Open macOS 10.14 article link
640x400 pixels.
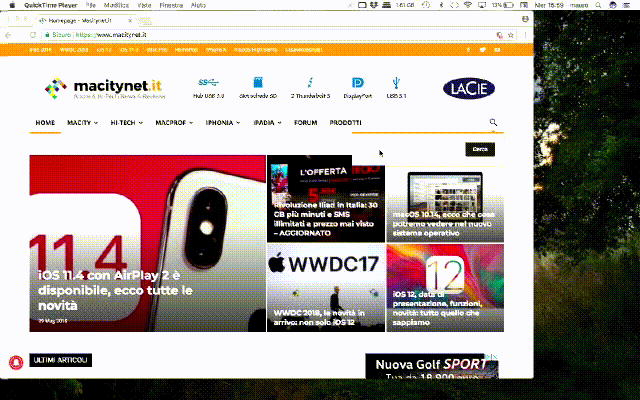click(x=443, y=223)
